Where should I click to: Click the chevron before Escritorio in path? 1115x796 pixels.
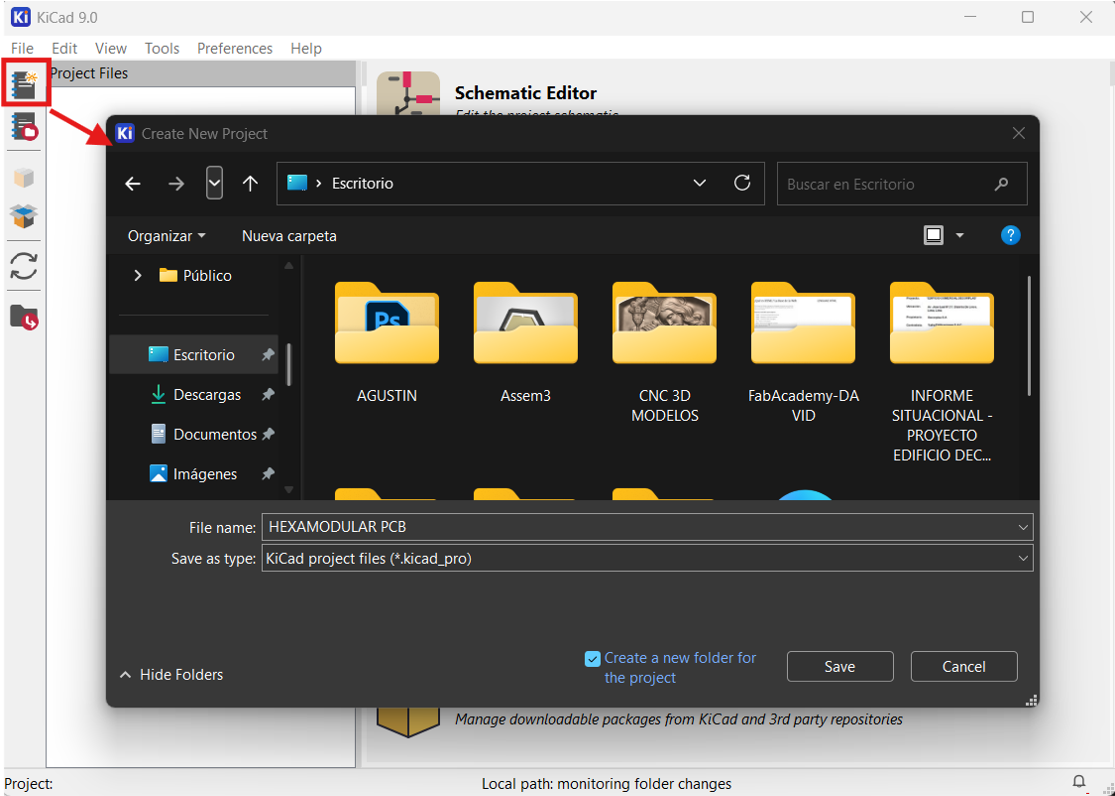[x=319, y=184]
